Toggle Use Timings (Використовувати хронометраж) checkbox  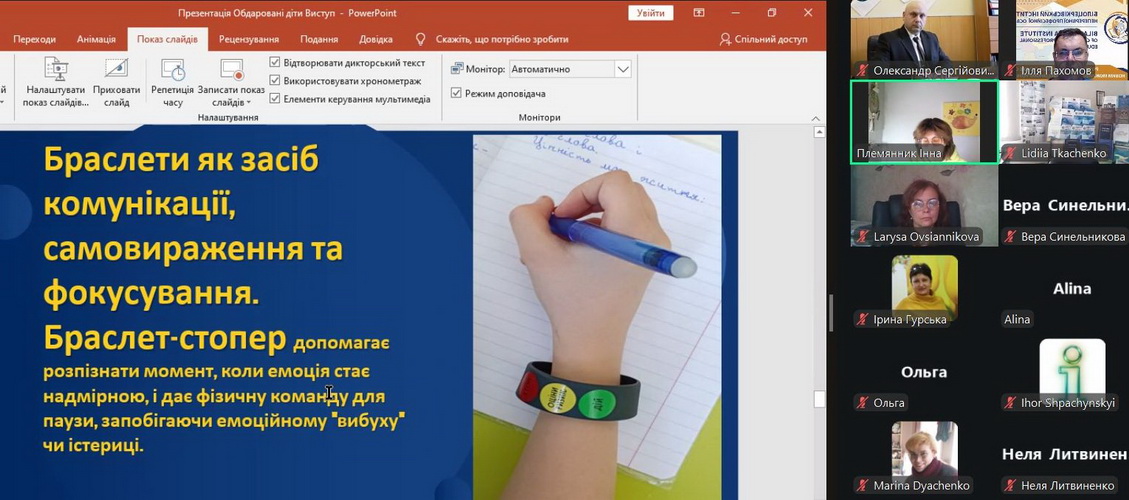pyautogui.click(x=275, y=81)
